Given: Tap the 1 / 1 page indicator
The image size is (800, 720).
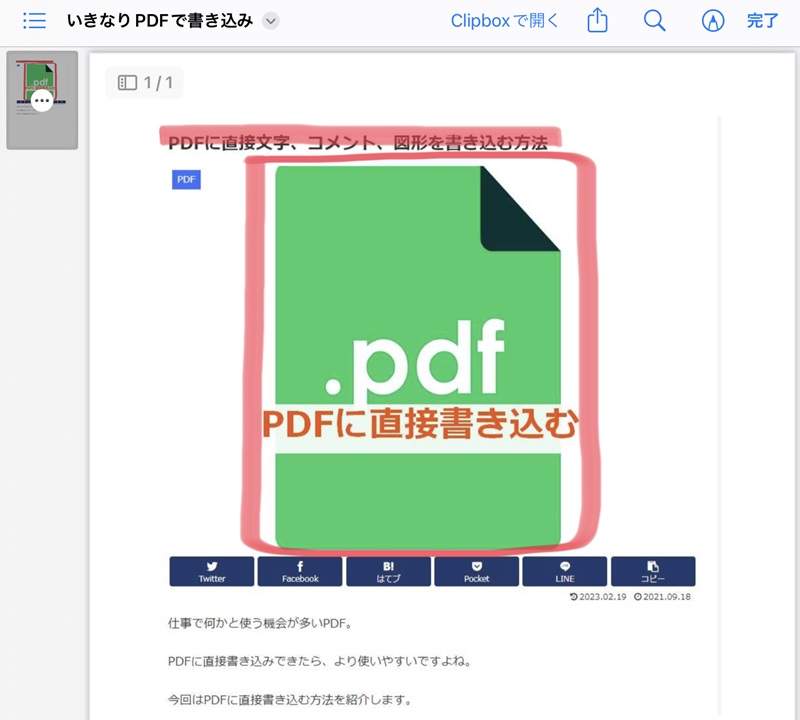Looking at the screenshot, I should pos(145,83).
